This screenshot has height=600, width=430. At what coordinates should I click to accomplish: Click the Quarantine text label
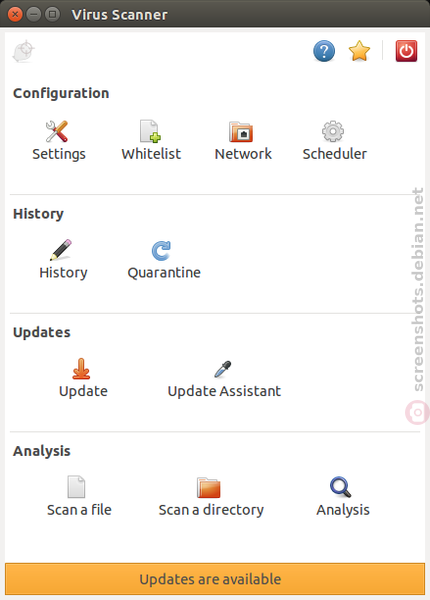(164, 273)
